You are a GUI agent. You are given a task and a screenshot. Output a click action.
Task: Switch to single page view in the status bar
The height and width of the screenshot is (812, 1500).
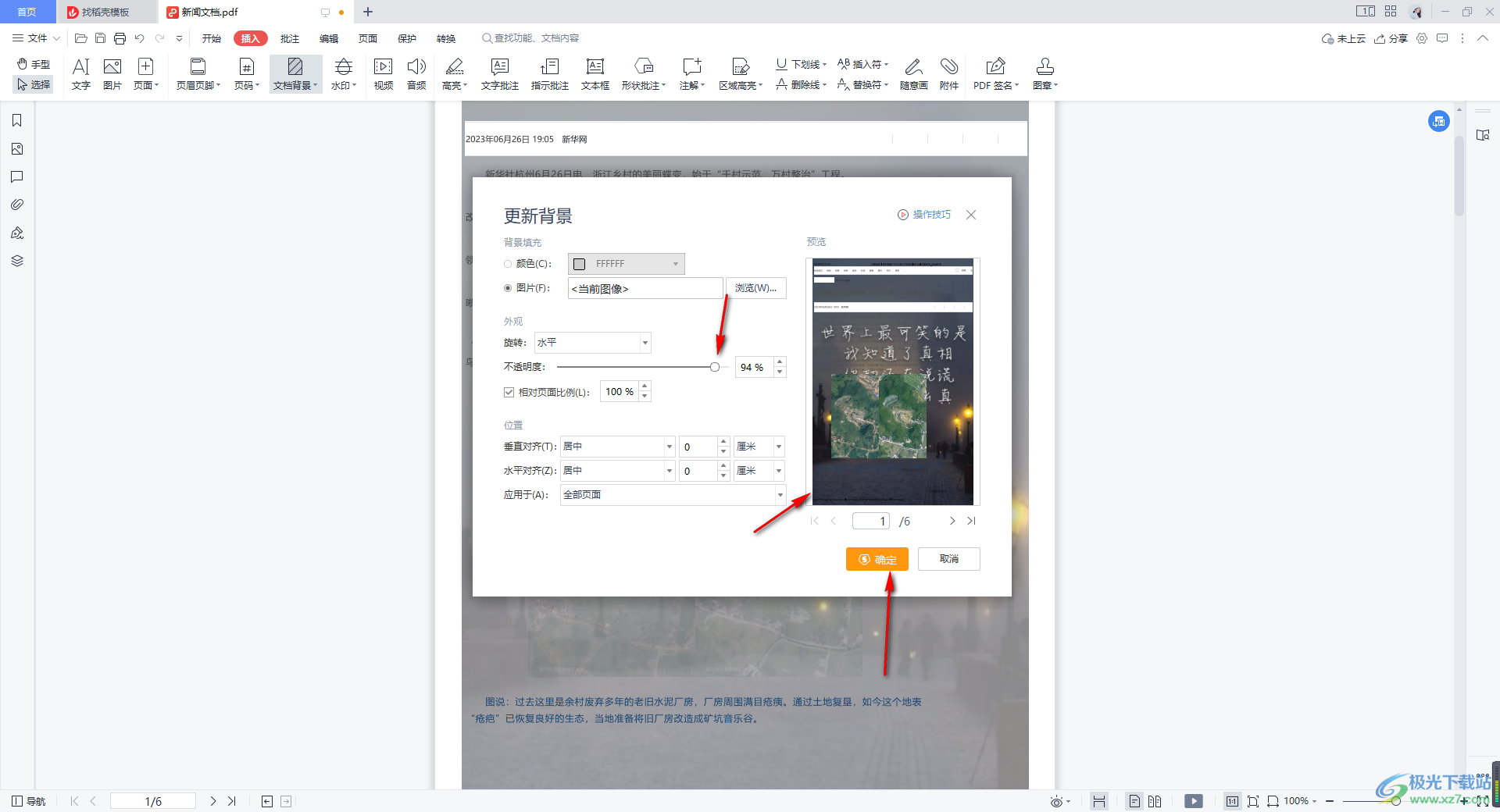coord(1134,801)
